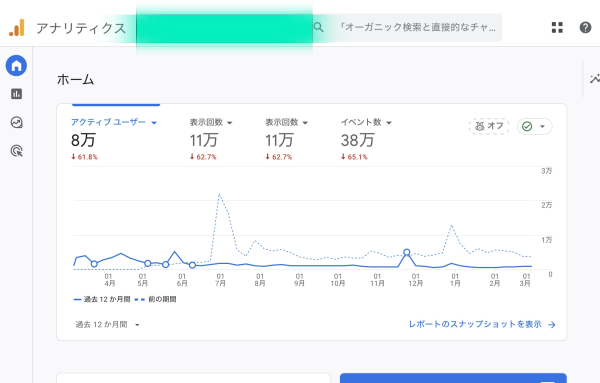Open the green checkmark data quality dropdown
The image size is (600, 383).
click(x=535, y=126)
